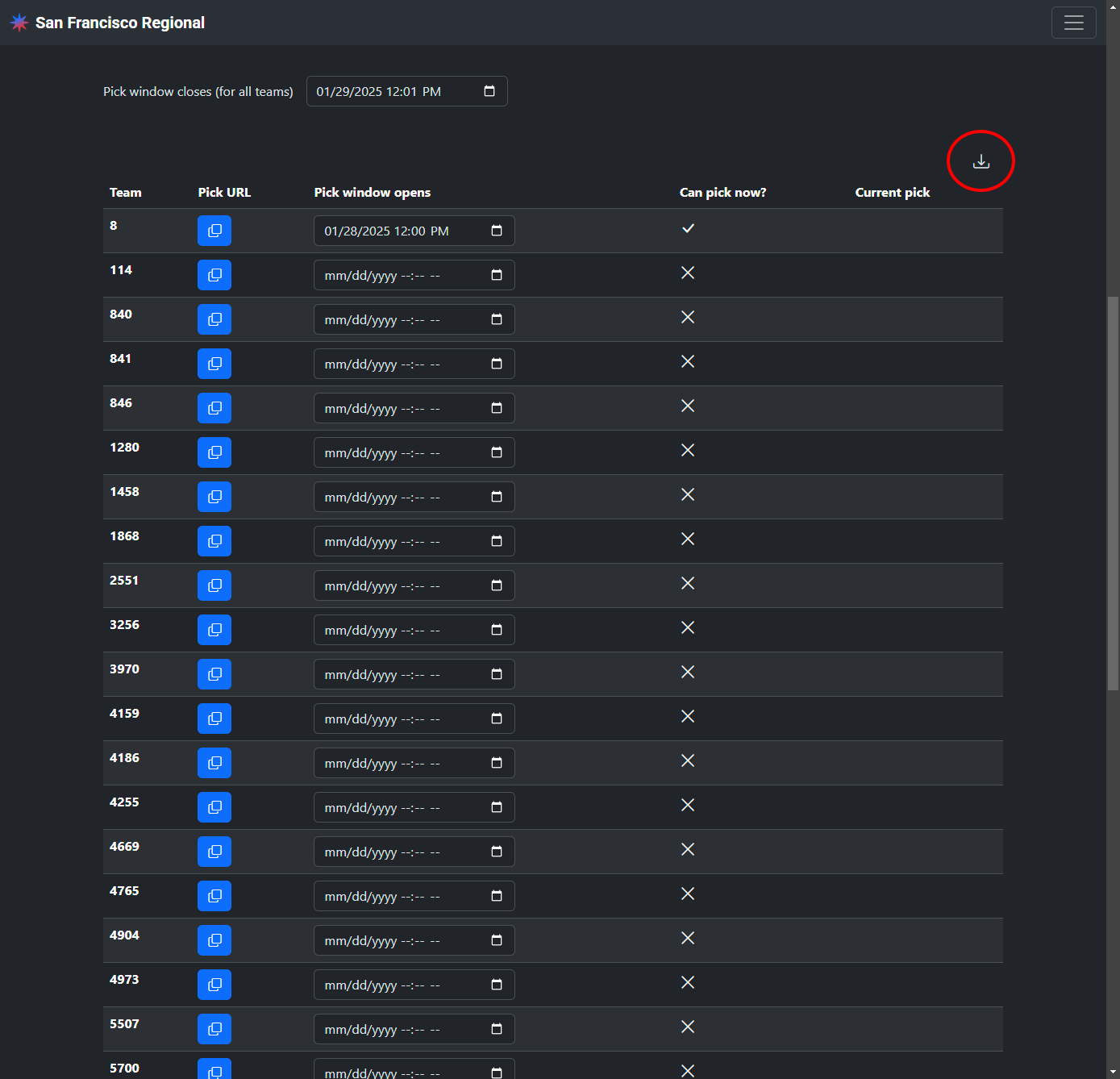Toggle can-pick-now X for team 2551
The height and width of the screenshot is (1079, 1120).
point(688,583)
